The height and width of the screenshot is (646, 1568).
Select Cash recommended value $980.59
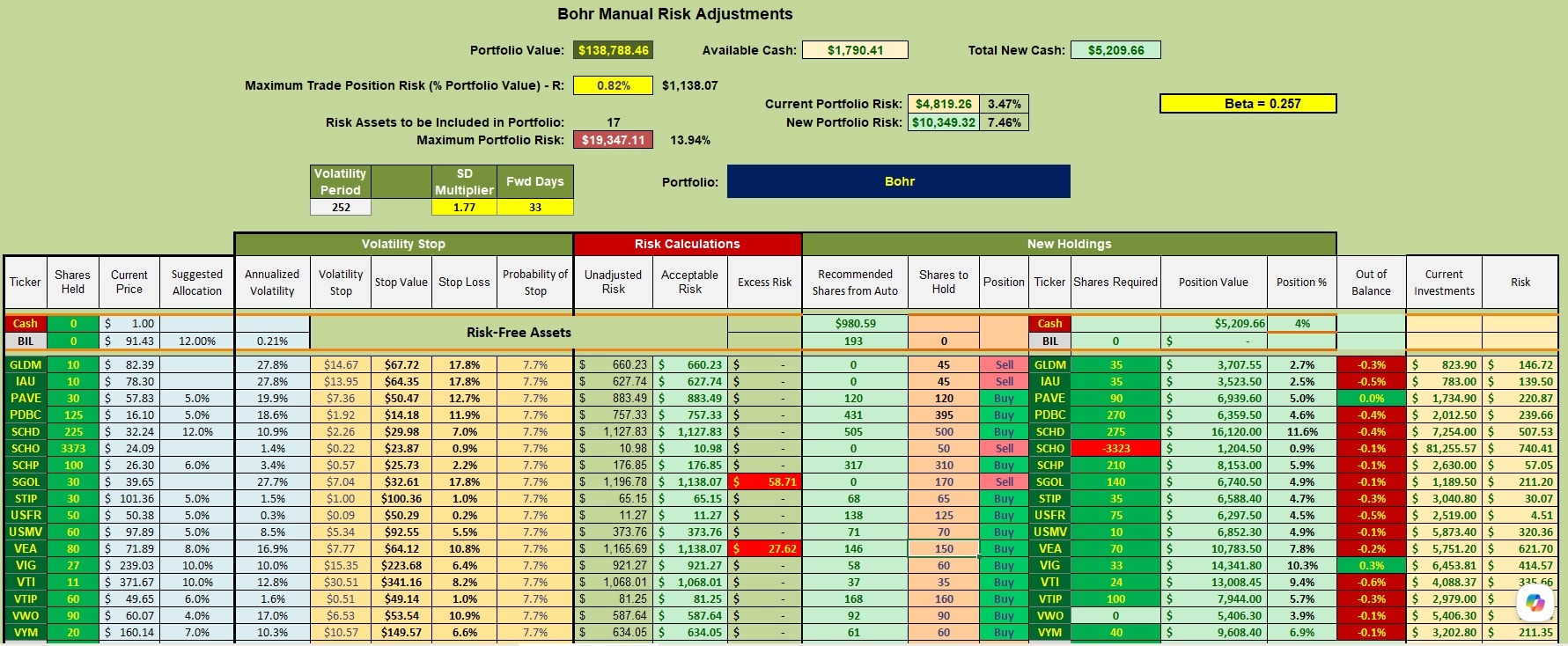pyautogui.click(x=855, y=324)
